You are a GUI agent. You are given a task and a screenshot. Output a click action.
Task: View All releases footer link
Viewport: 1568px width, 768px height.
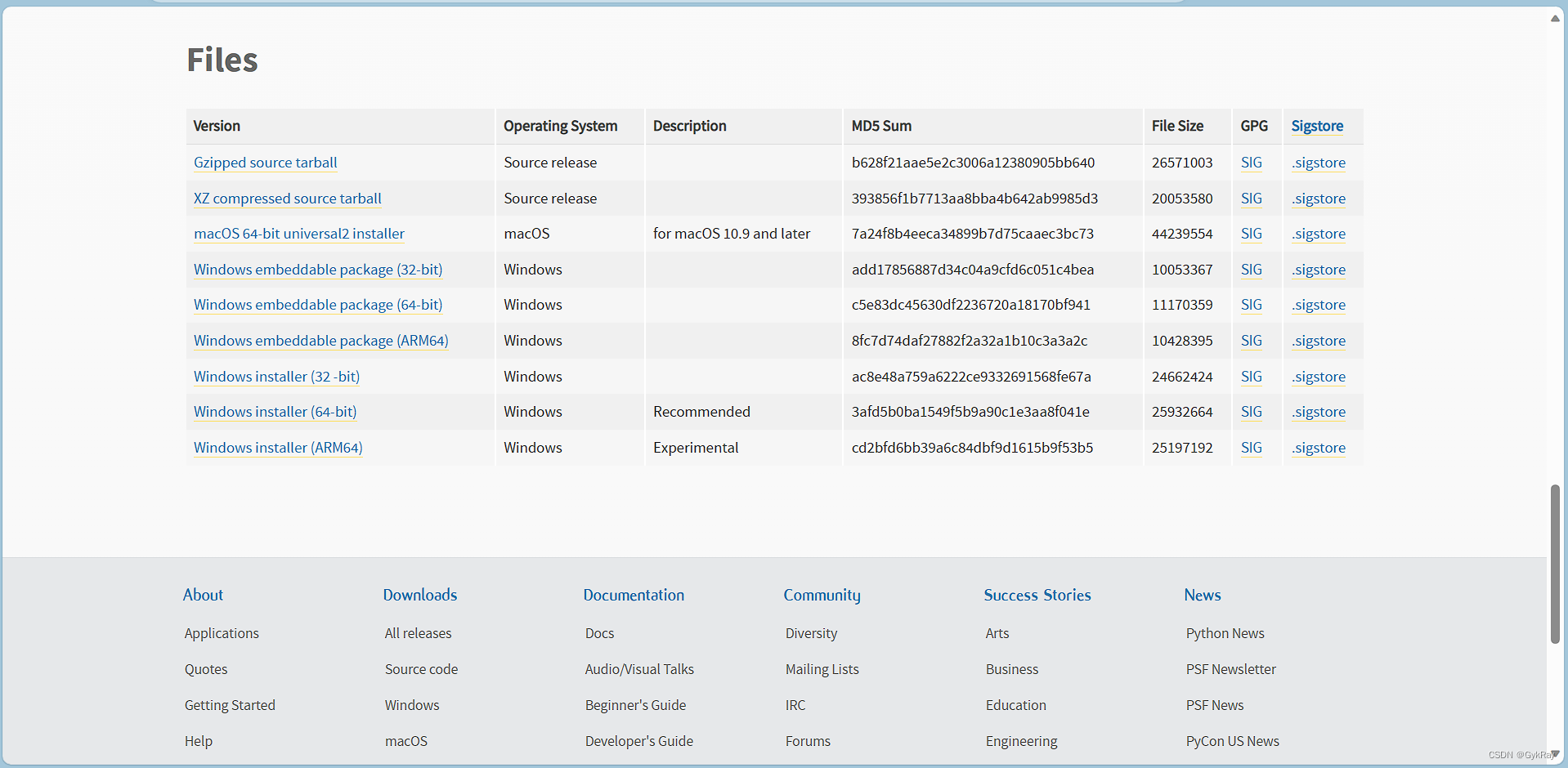(x=418, y=633)
